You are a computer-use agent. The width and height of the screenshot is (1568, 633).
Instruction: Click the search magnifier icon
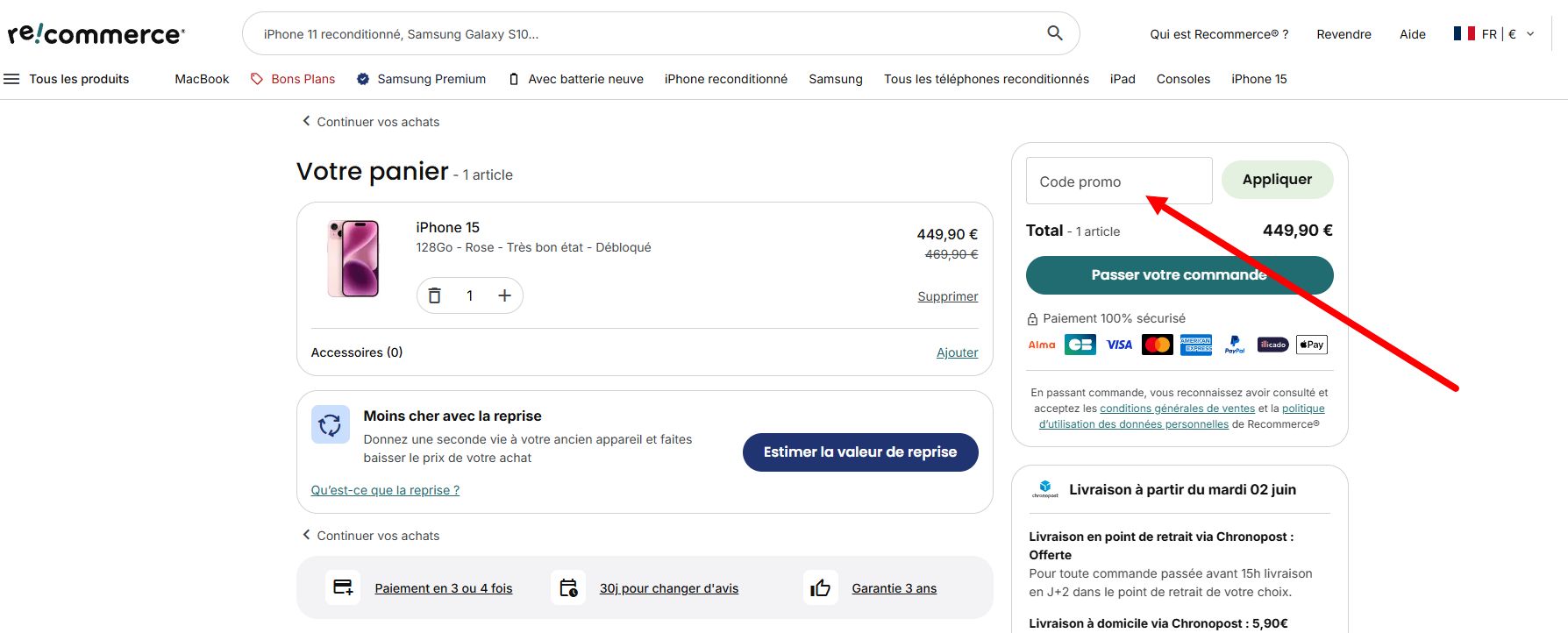tap(1055, 33)
